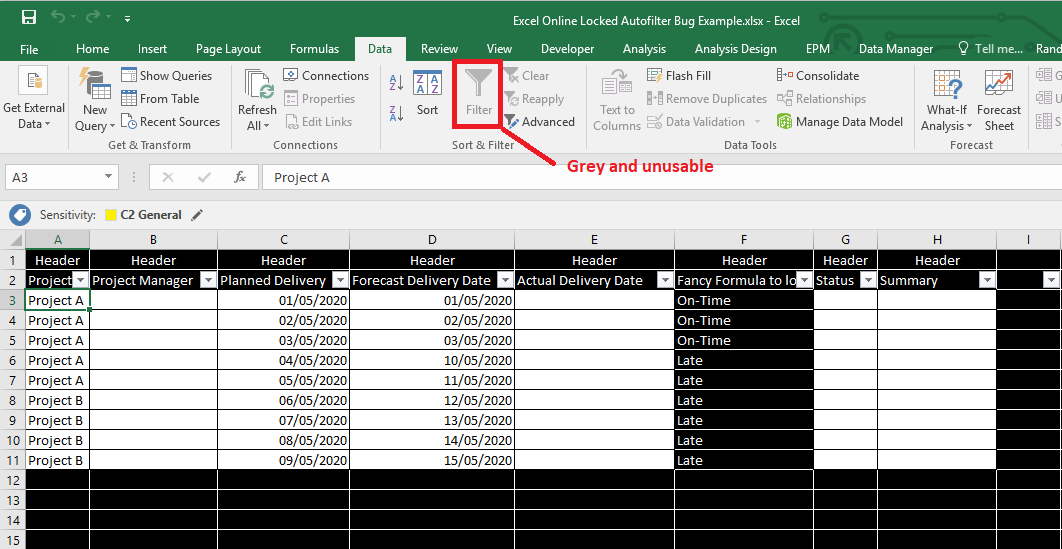This screenshot has width=1062, height=549.
Task: Switch to the Home tab
Action: 93,49
